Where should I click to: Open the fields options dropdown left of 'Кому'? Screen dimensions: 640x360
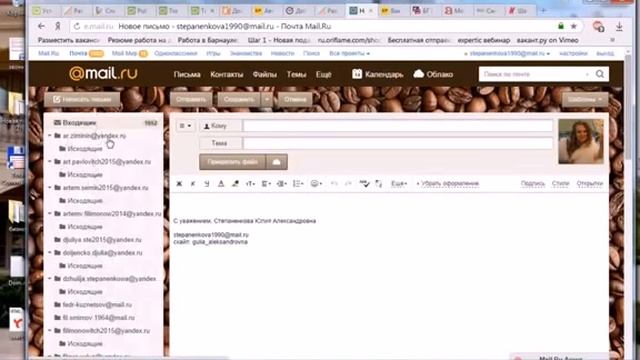pyautogui.click(x=185, y=126)
